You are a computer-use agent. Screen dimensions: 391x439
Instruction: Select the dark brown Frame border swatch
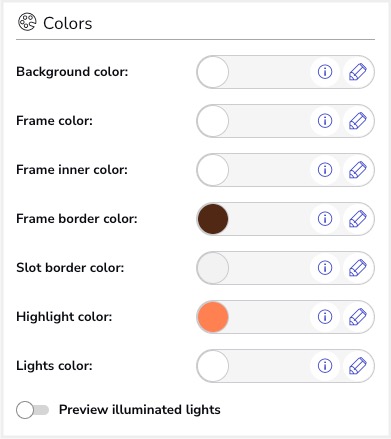tap(213, 219)
